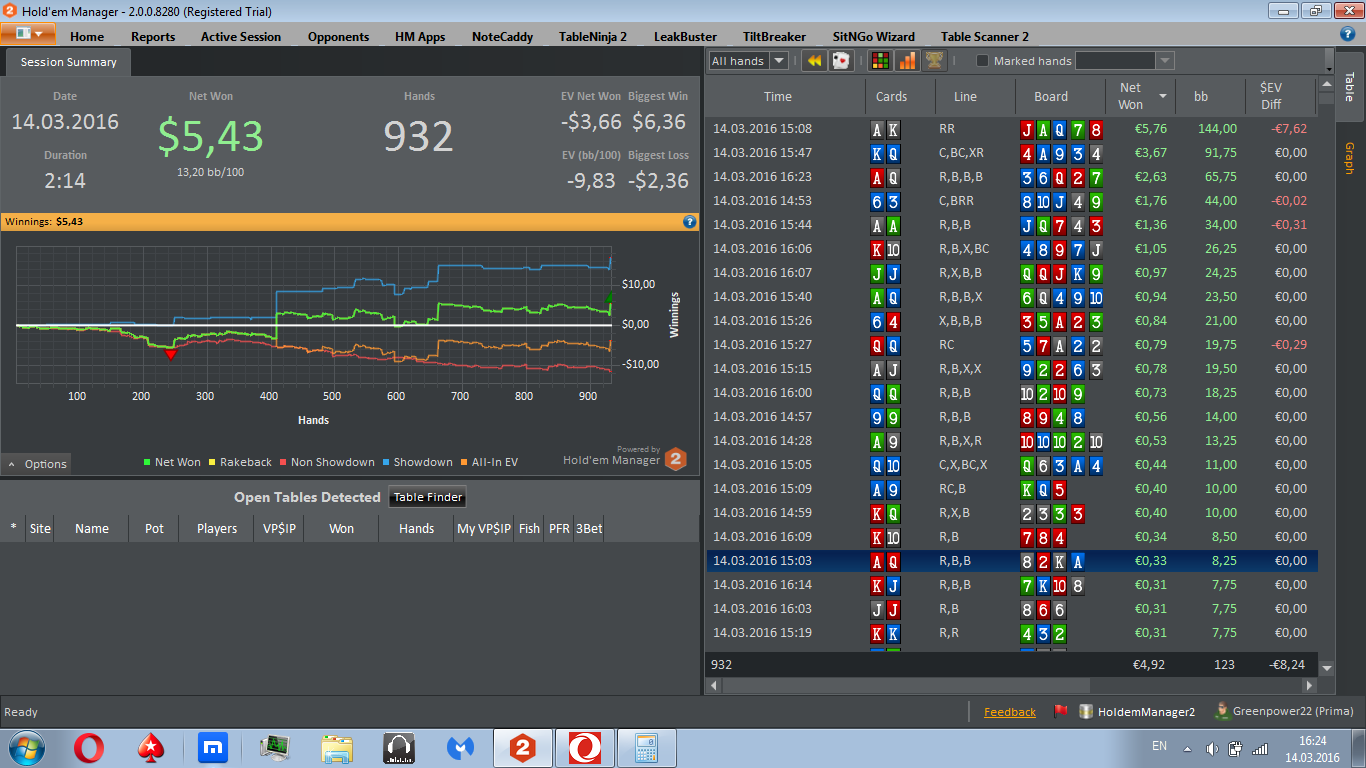The width and height of the screenshot is (1366, 768).
Task: Open PokerStars from the taskbar
Action: pos(151,748)
